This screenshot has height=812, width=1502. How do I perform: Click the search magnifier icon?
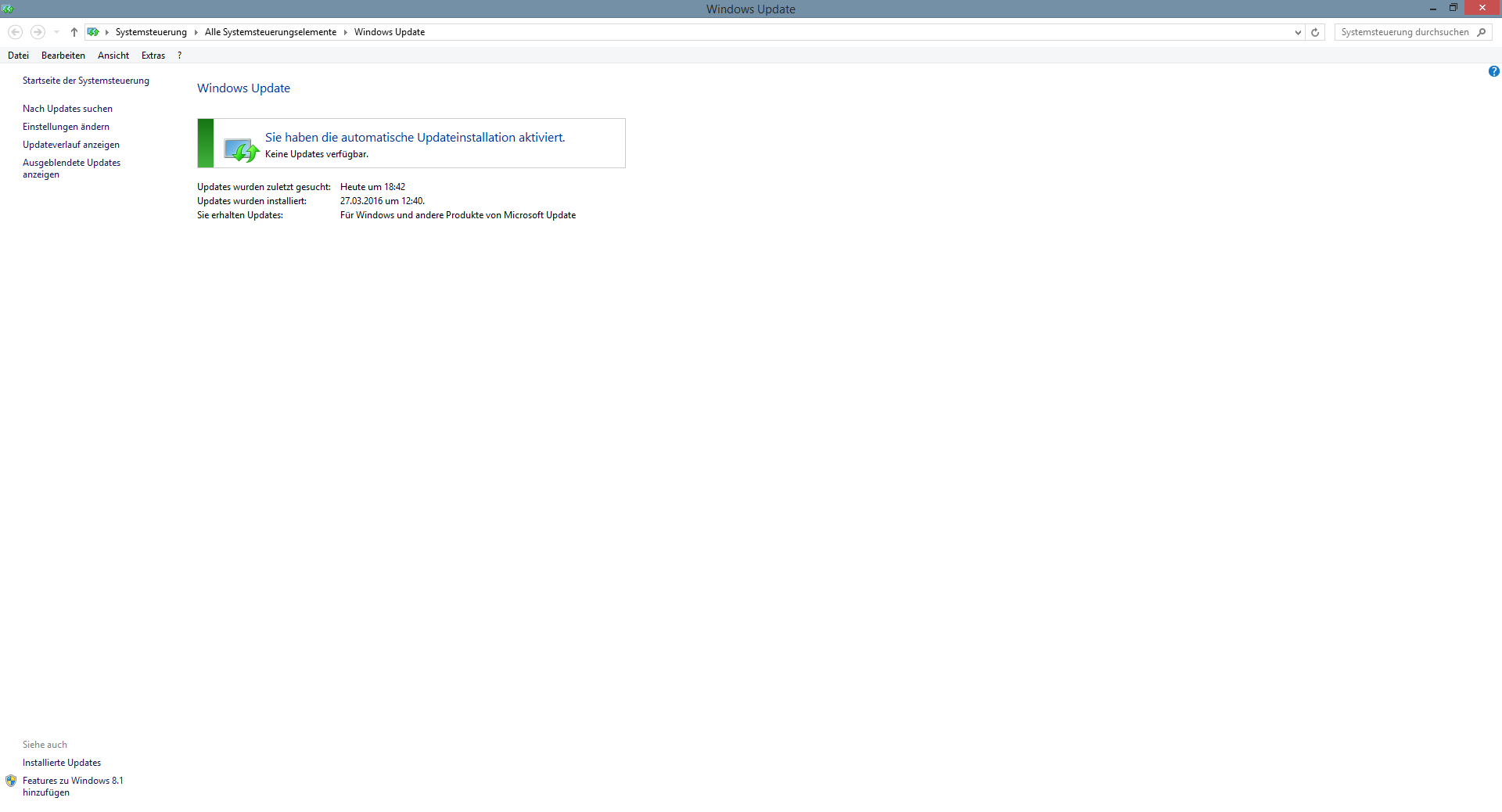point(1482,32)
